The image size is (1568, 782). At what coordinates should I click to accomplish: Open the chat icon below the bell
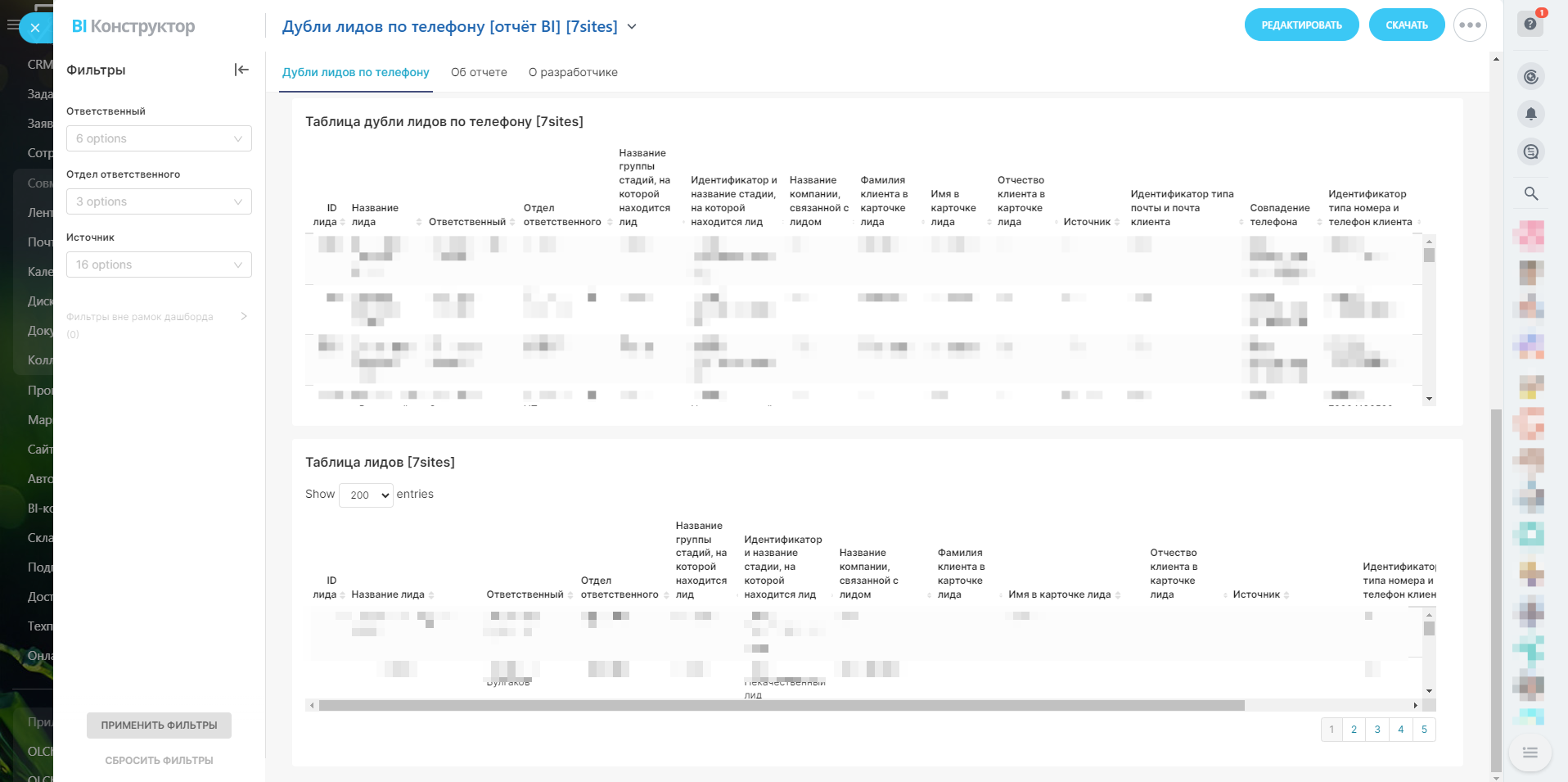pyautogui.click(x=1531, y=151)
